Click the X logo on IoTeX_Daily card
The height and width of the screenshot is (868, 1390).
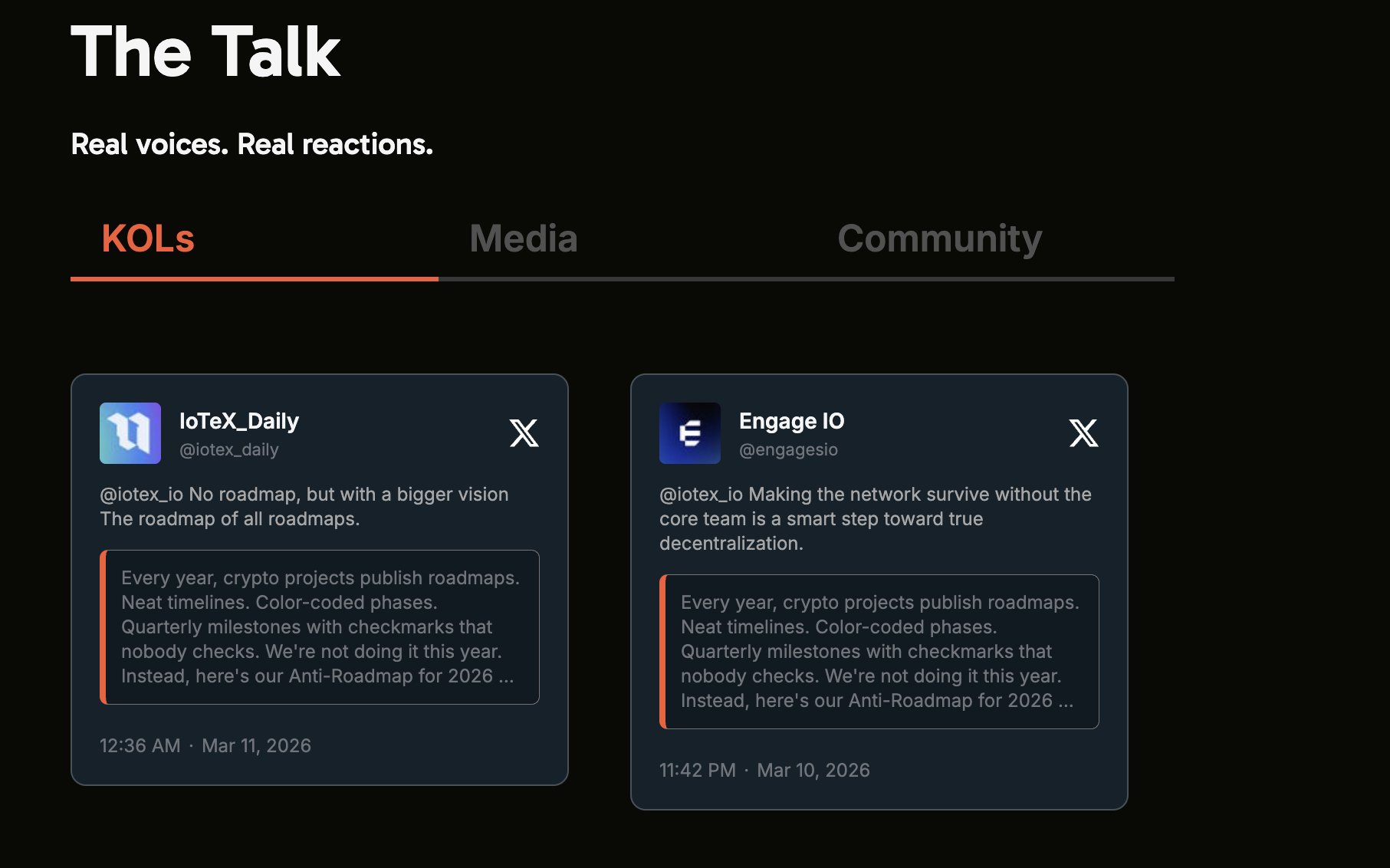tap(524, 433)
